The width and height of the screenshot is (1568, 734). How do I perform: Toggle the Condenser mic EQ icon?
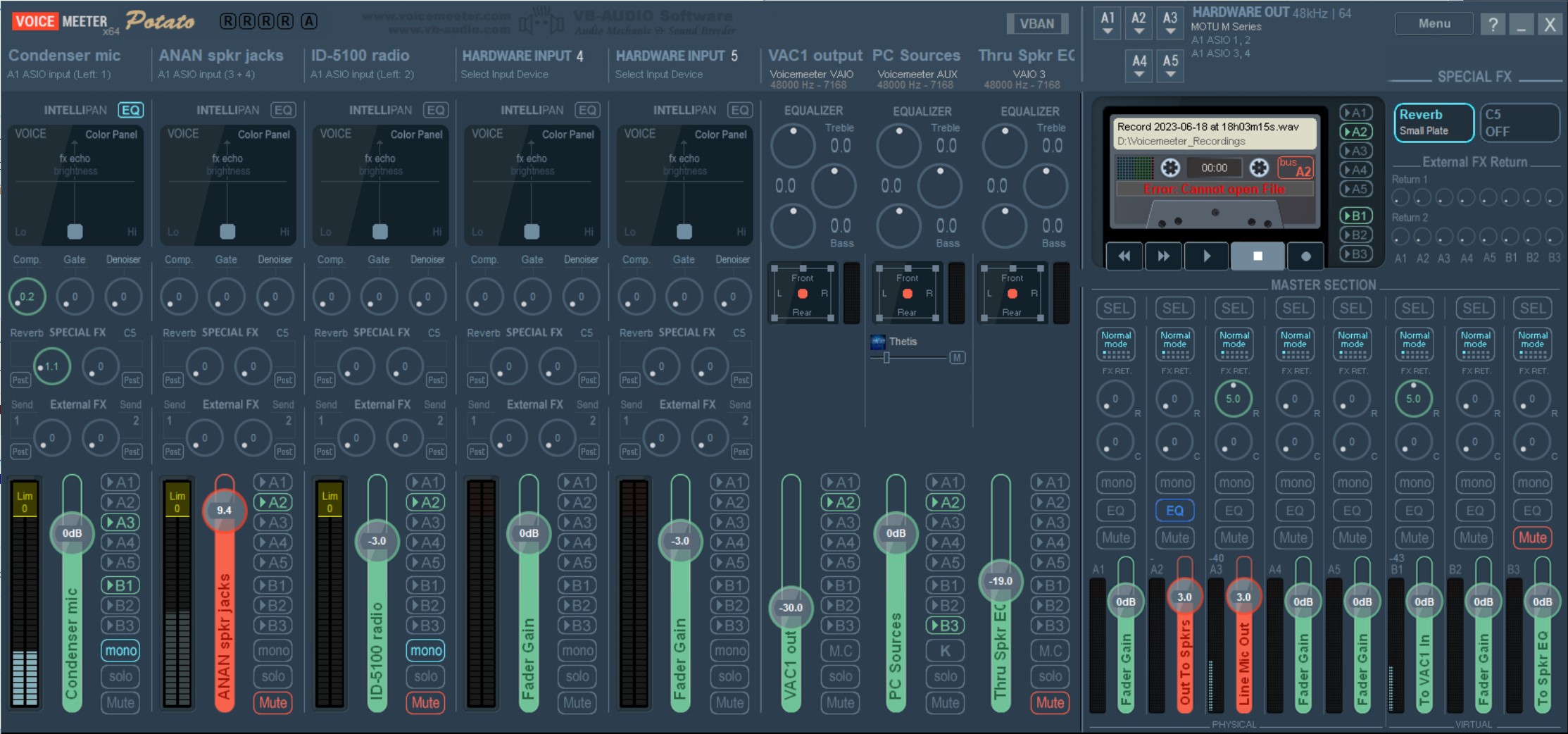coord(130,110)
